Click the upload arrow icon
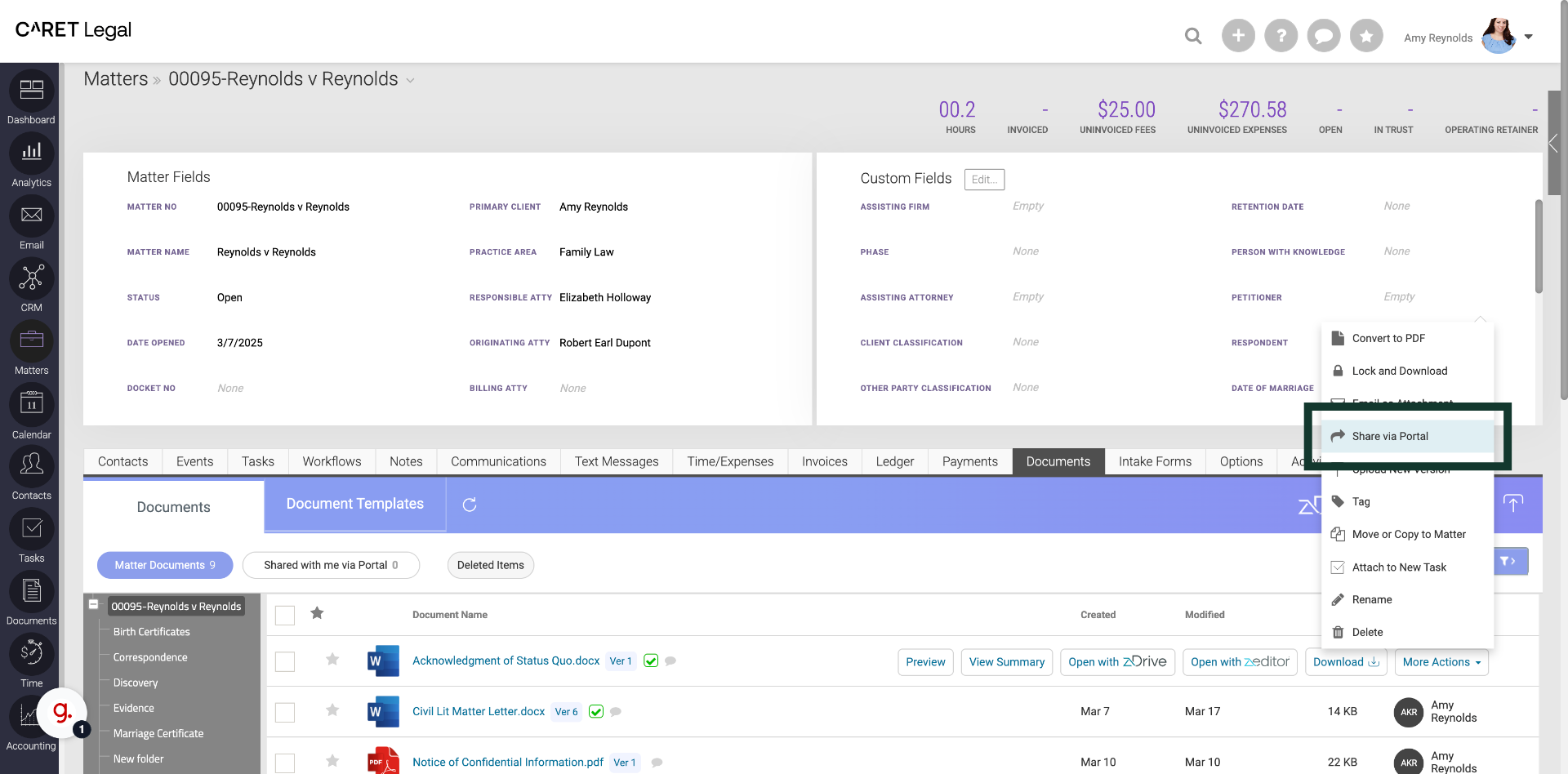This screenshot has width=1568, height=774. point(1513,504)
